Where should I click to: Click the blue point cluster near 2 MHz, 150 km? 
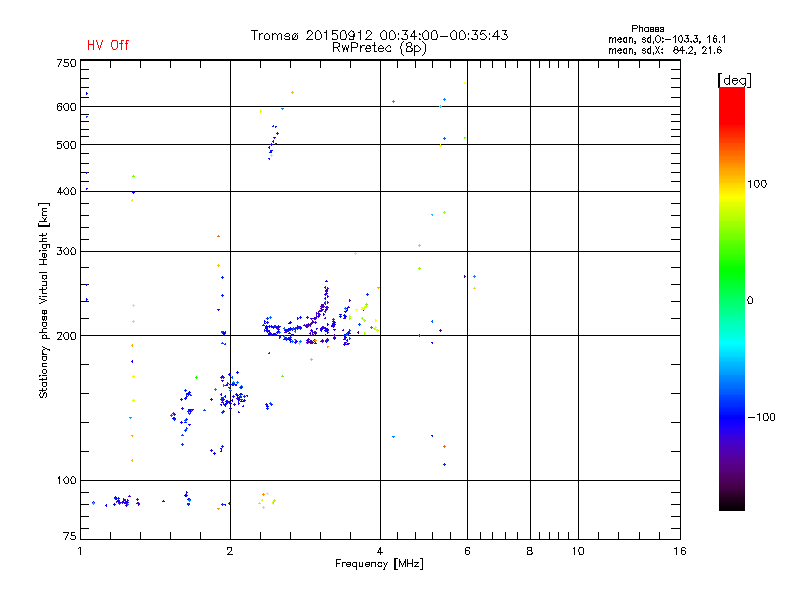232,393
